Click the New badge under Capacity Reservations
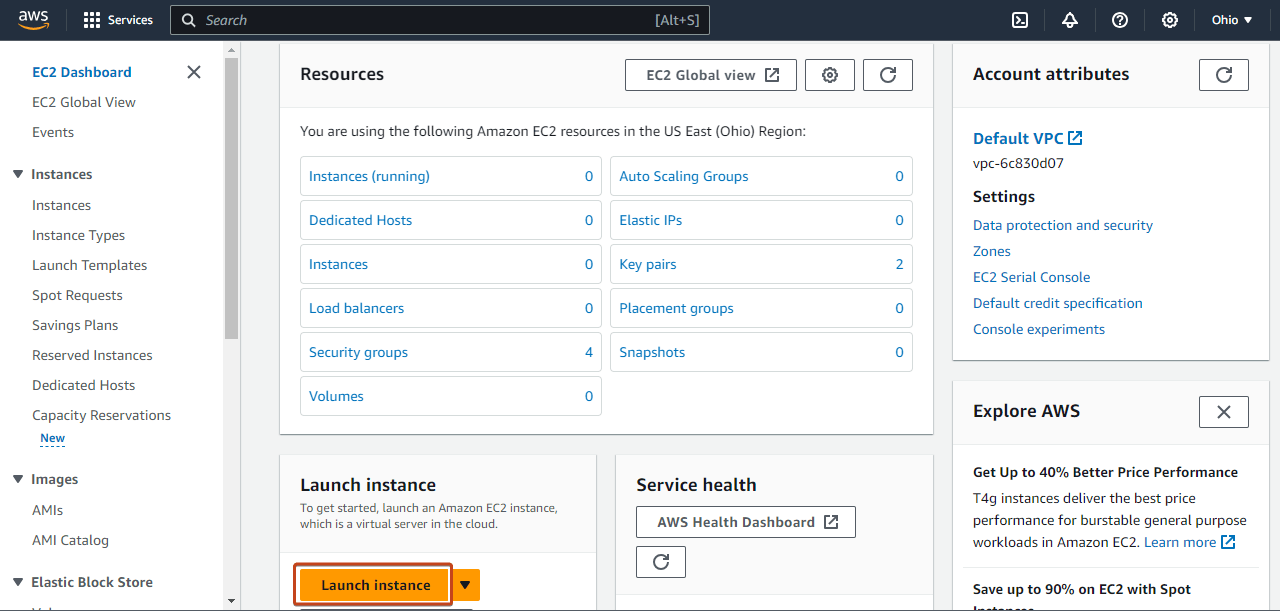The width and height of the screenshot is (1280, 611). coord(52,438)
